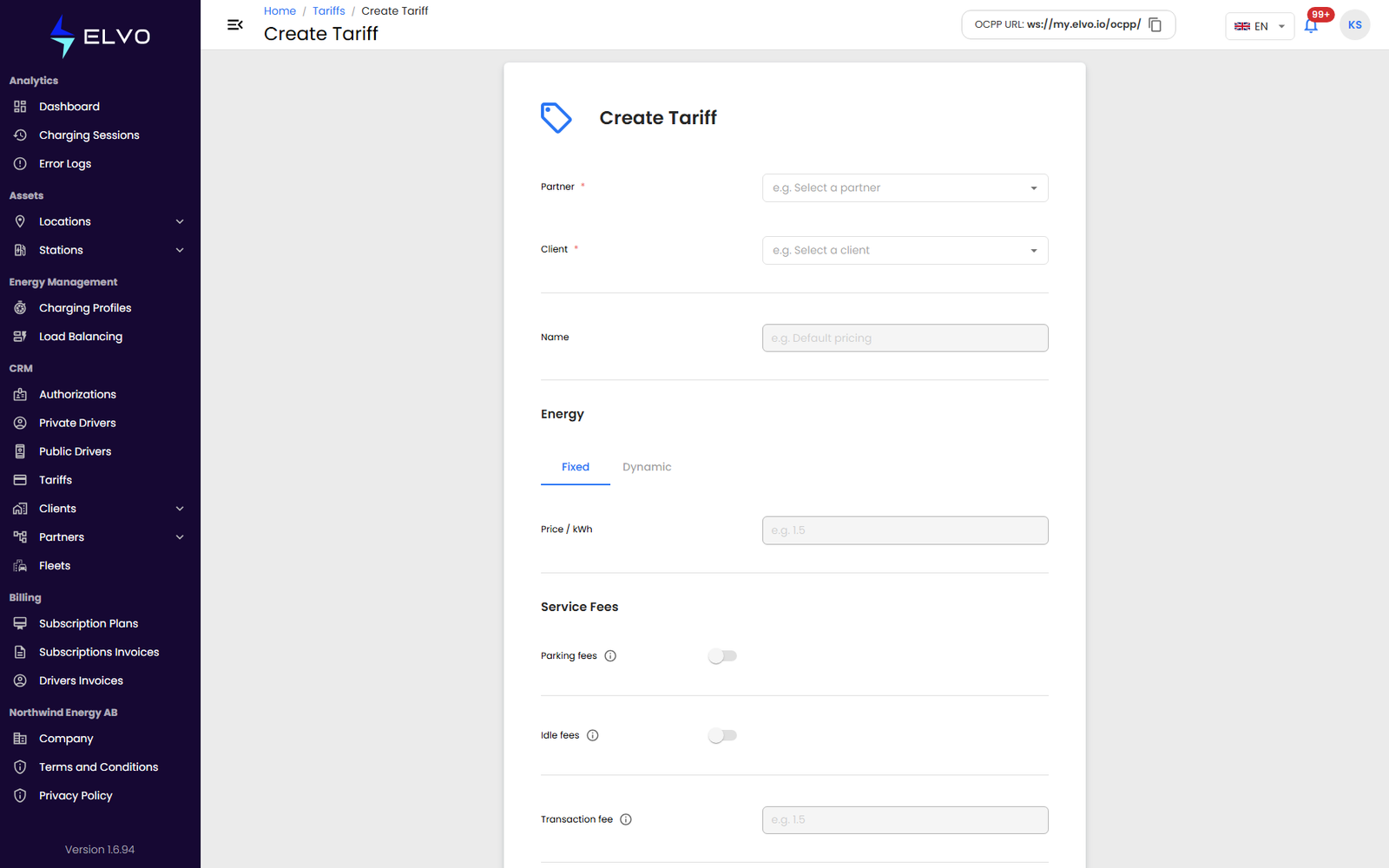Click the Authorizations badge icon

point(20,394)
